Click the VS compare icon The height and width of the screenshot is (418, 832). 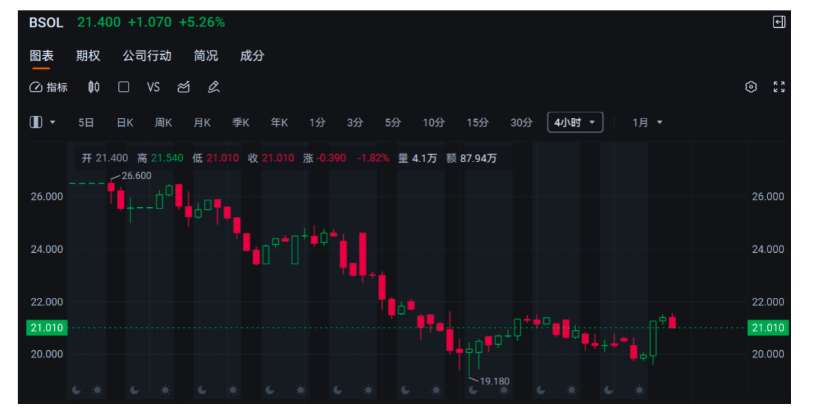click(x=153, y=87)
